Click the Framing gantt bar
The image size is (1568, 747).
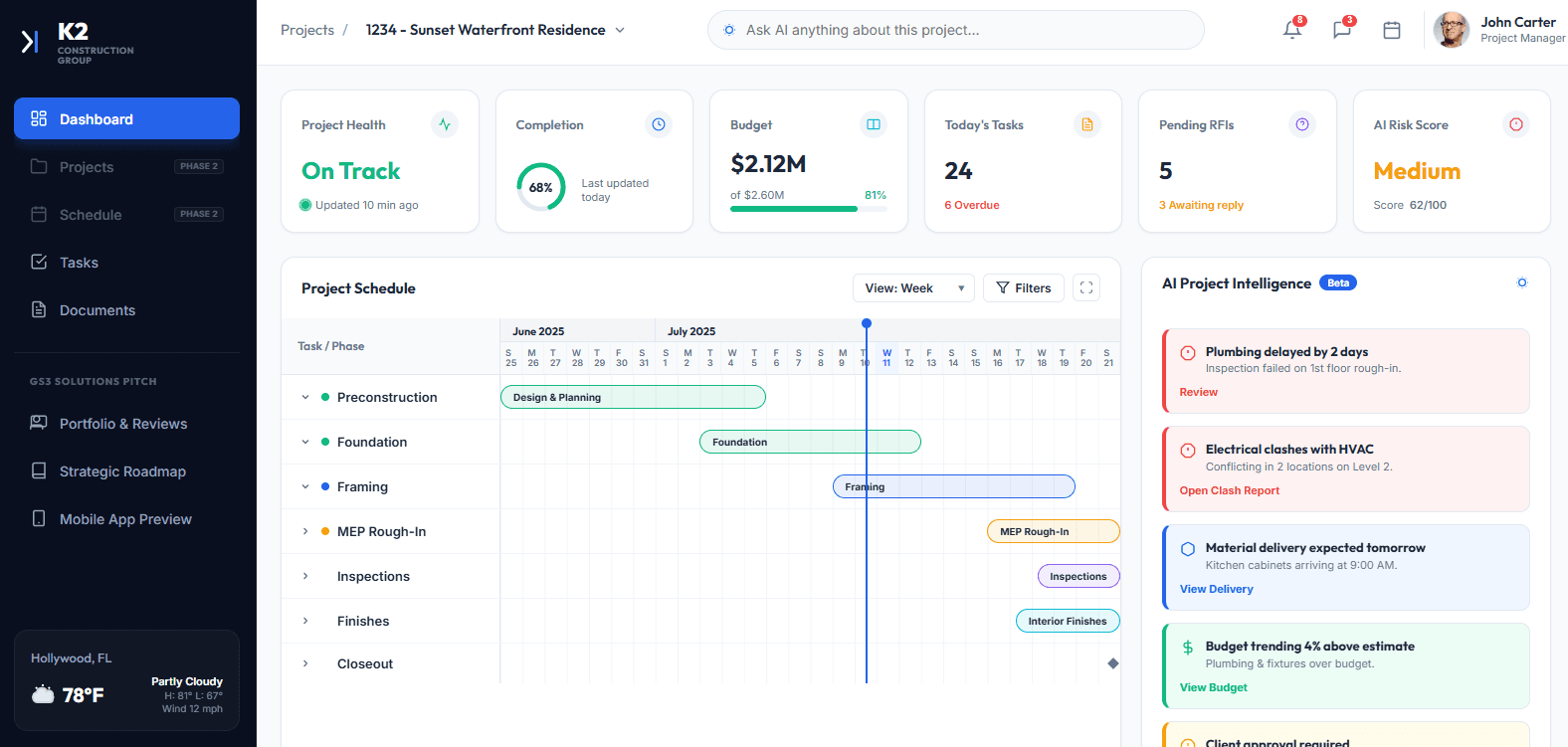click(x=954, y=486)
